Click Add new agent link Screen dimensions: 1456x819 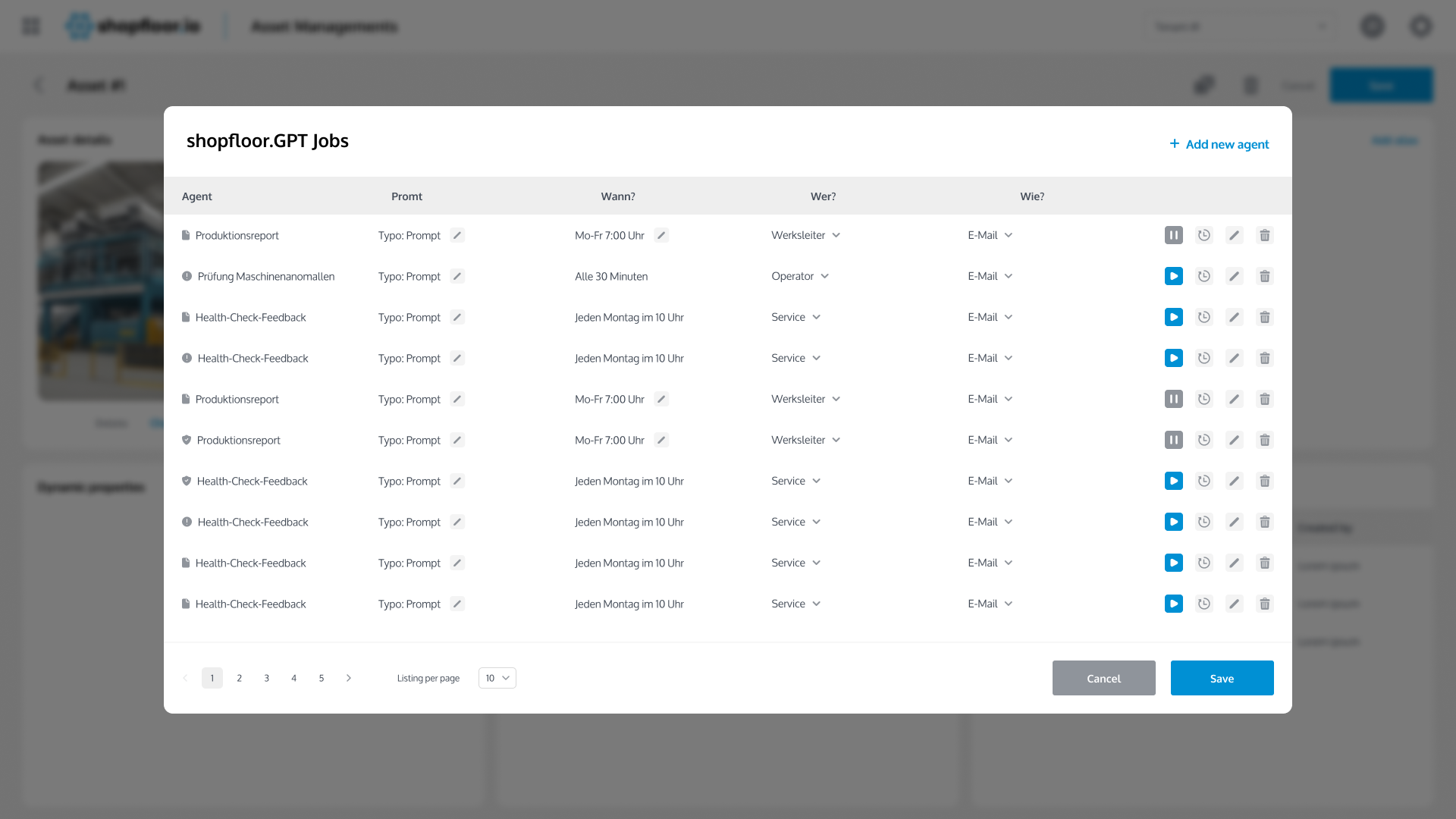point(1219,144)
